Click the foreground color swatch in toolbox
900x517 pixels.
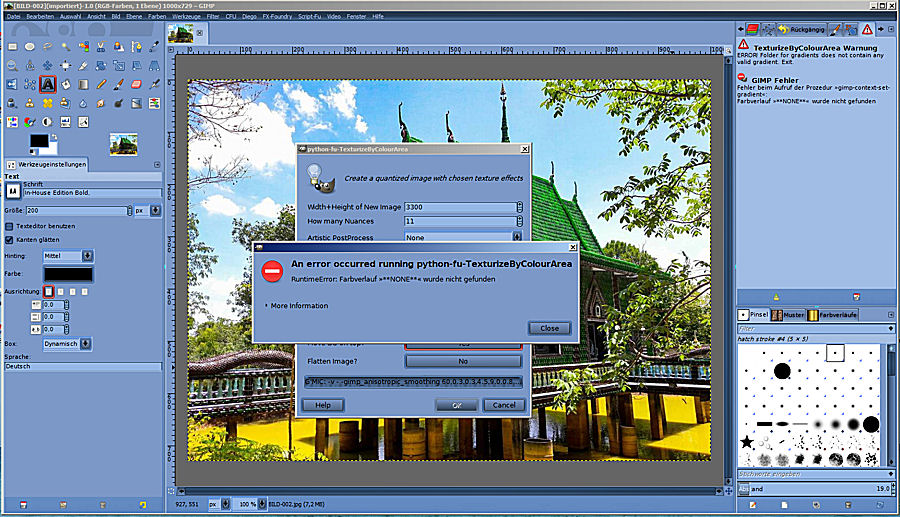39,141
